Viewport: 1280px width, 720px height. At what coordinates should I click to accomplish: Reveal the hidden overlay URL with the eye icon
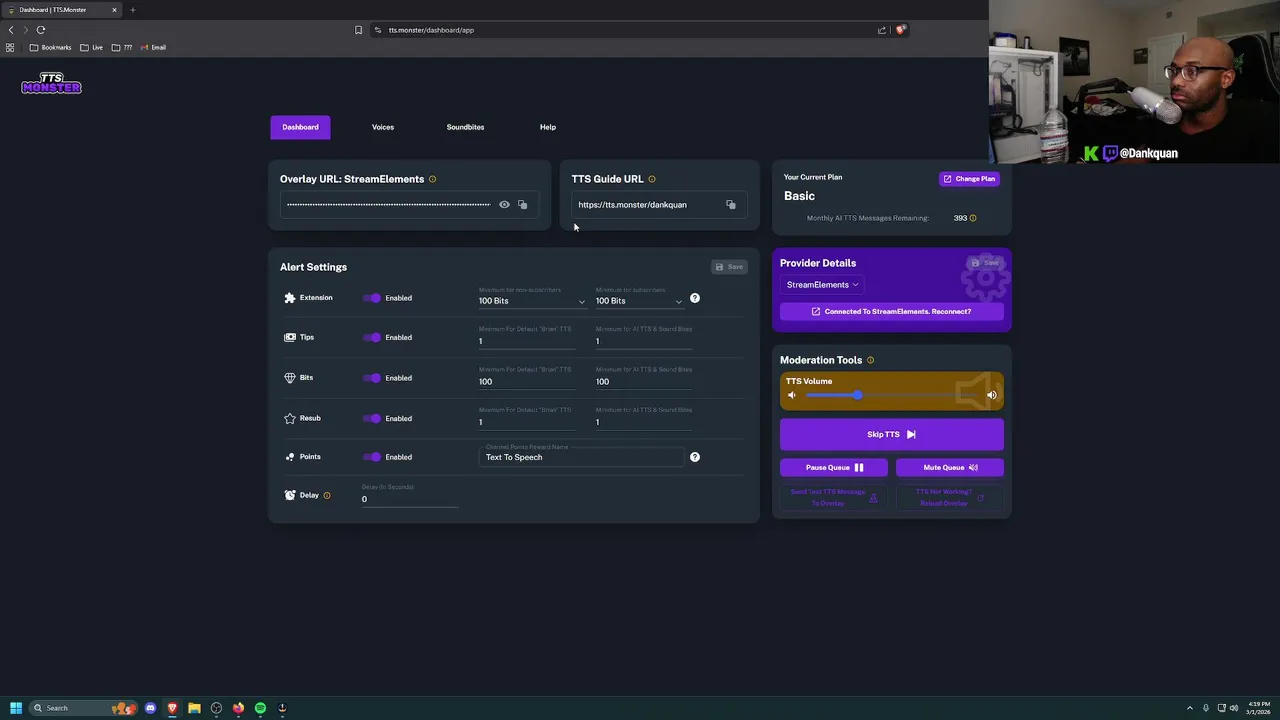[504, 205]
